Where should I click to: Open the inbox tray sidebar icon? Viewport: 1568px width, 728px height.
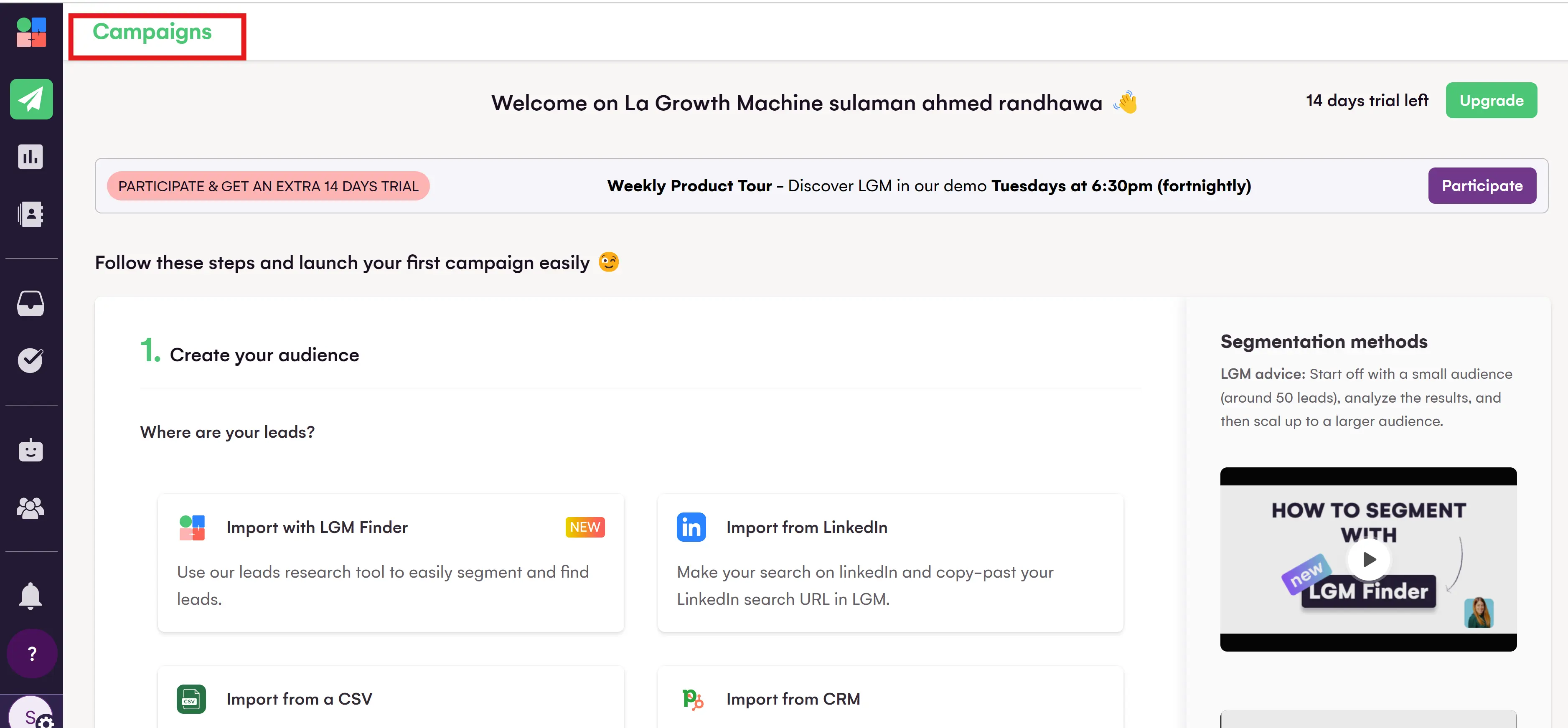(30, 303)
